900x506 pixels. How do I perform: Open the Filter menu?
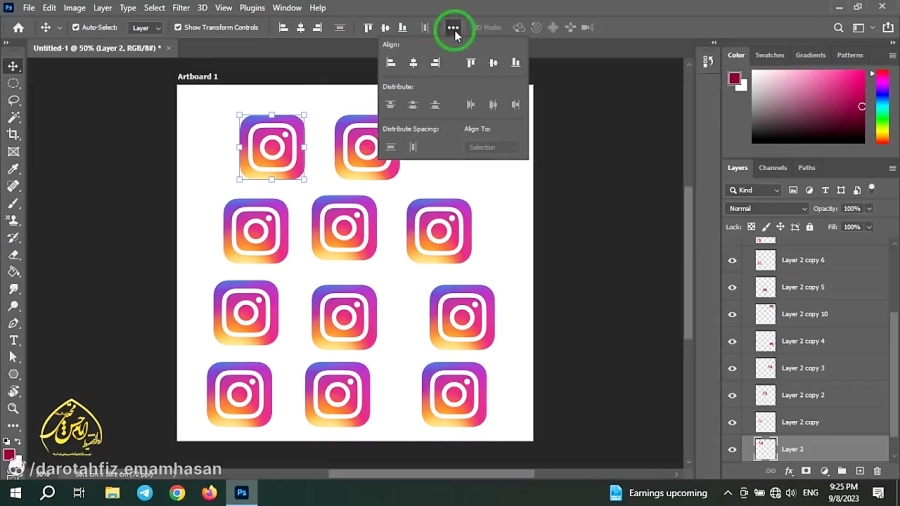(x=181, y=8)
